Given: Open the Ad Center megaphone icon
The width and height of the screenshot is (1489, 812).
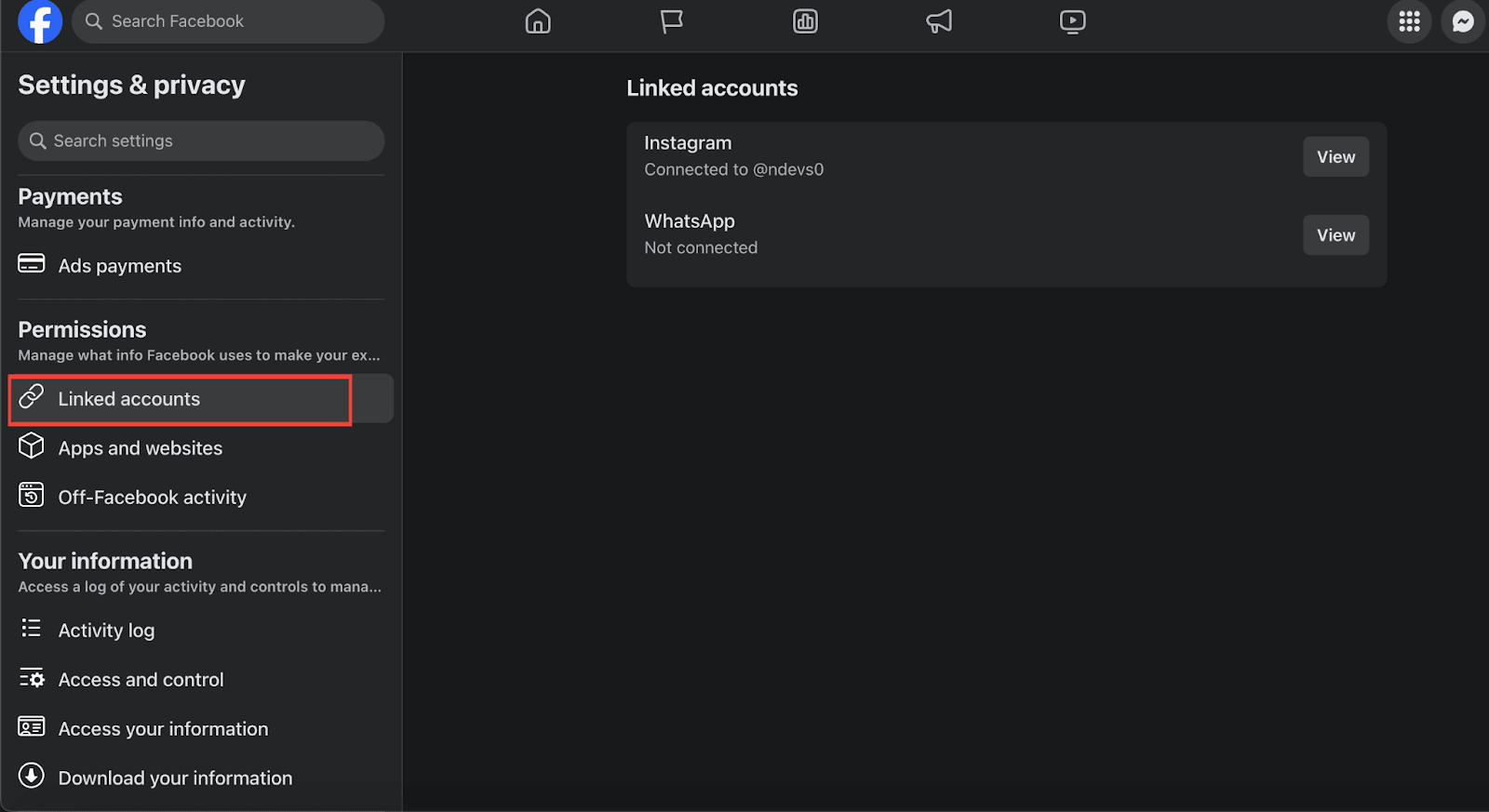Looking at the screenshot, I should click(x=939, y=21).
